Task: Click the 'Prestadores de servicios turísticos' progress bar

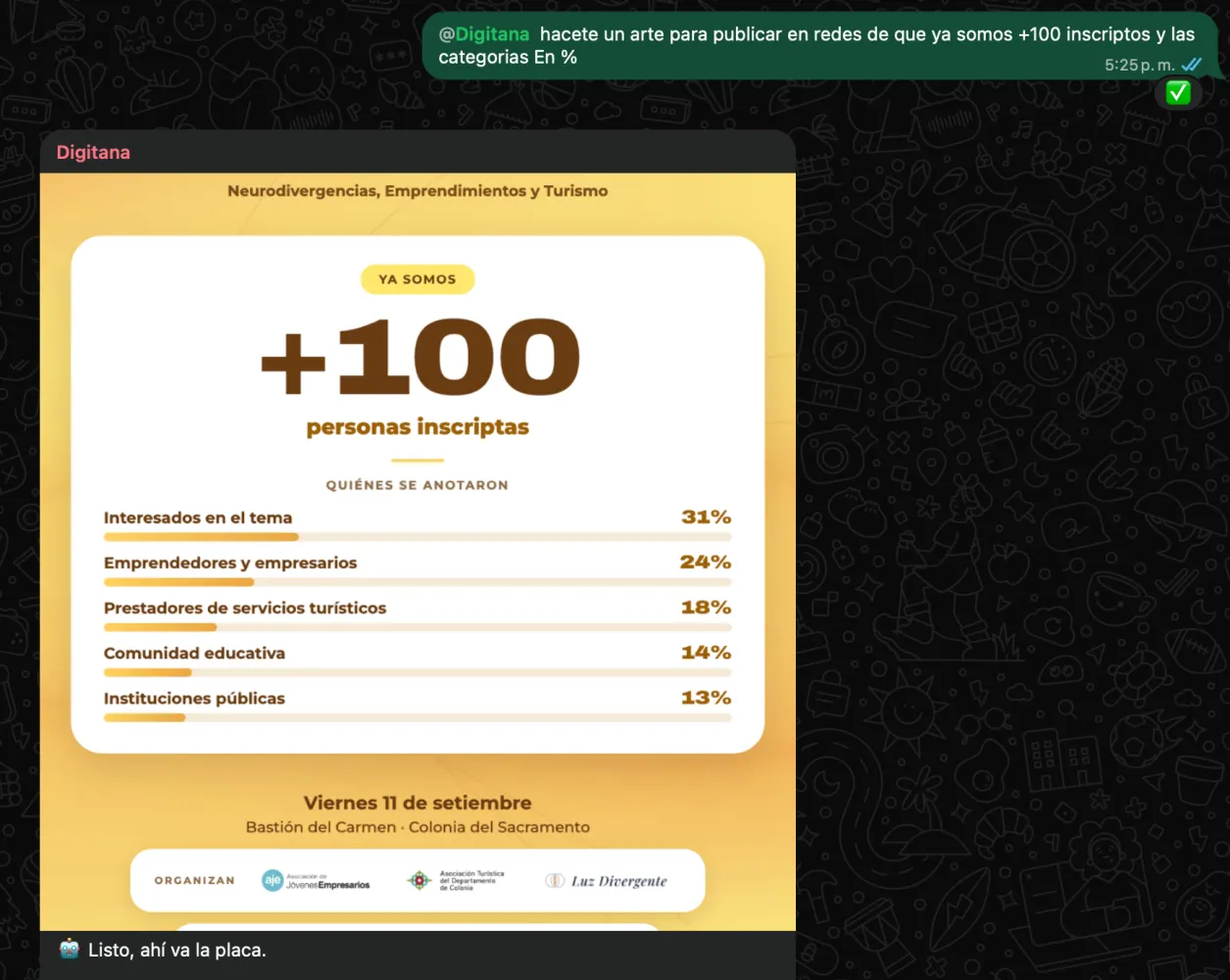Action: [x=418, y=627]
